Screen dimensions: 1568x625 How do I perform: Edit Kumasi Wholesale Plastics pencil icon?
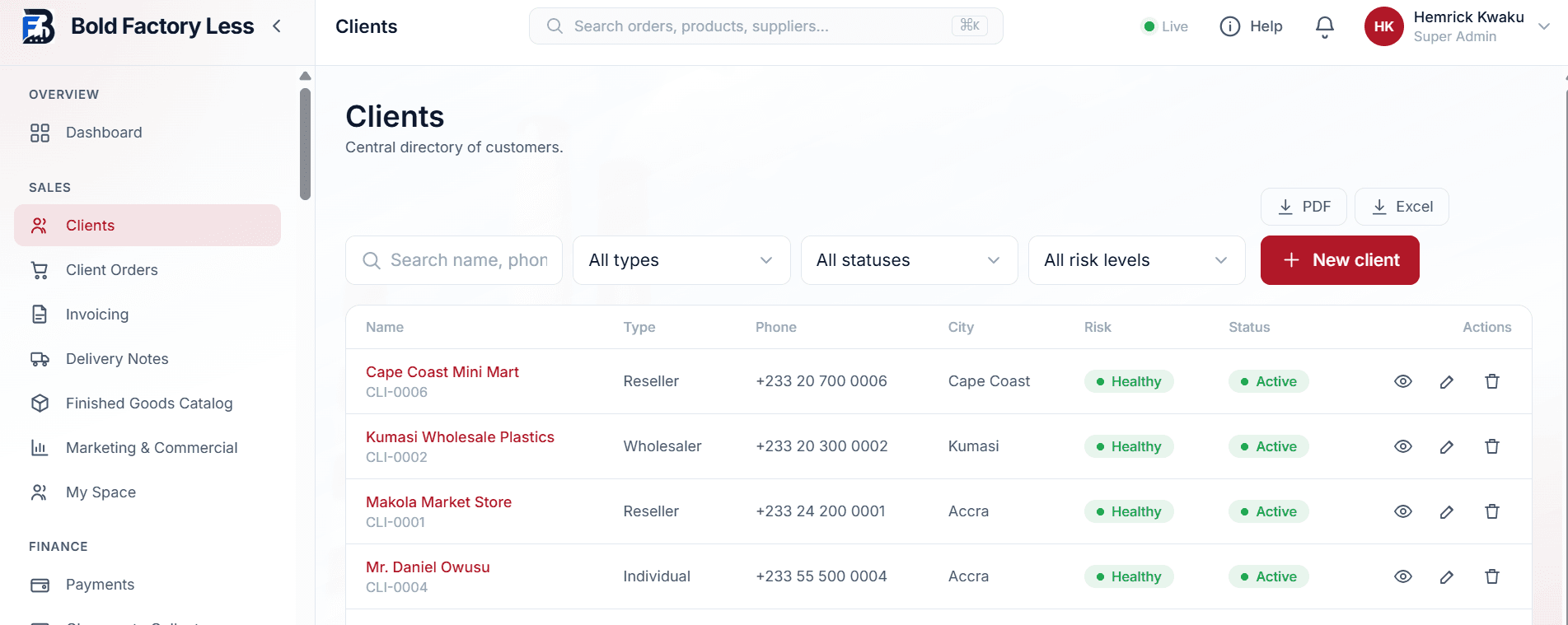click(1447, 446)
